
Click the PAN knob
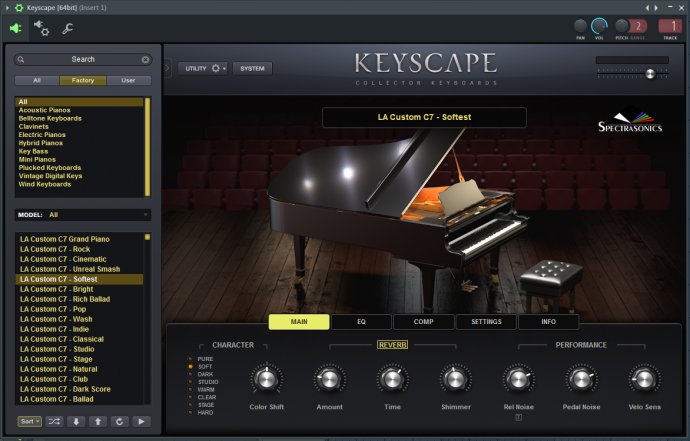[580, 26]
